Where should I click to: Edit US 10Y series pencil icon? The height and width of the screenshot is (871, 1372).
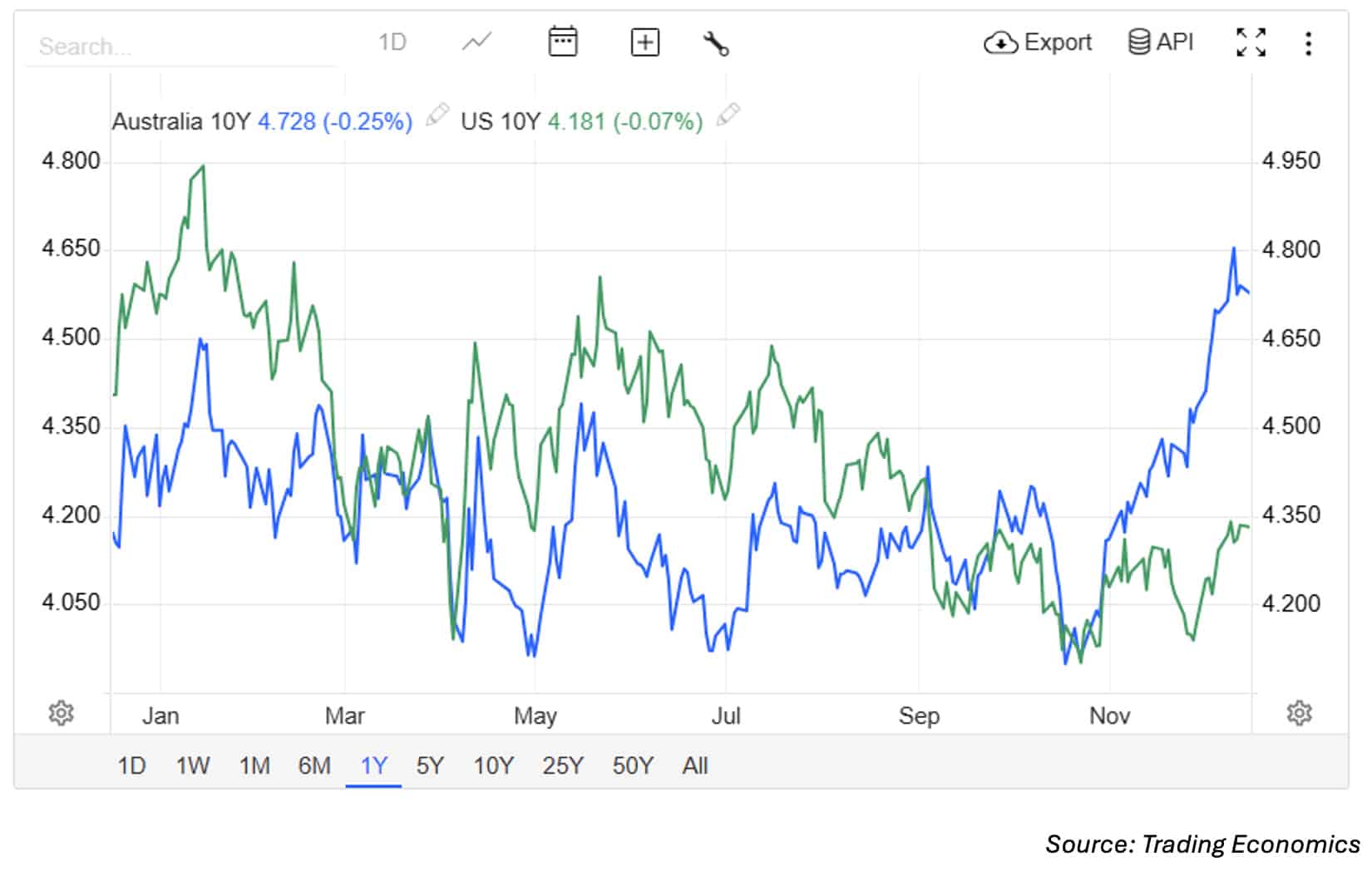click(728, 116)
